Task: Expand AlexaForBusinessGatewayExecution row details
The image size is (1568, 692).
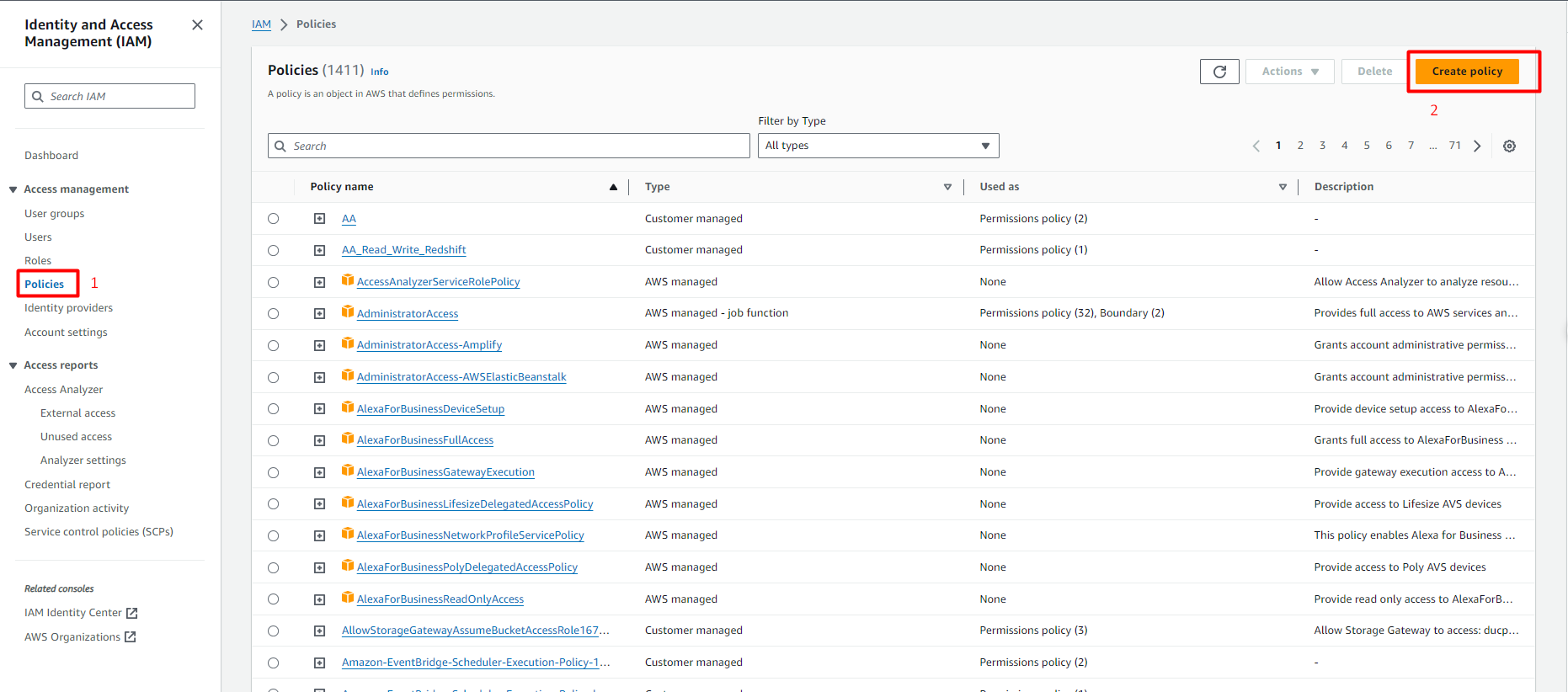Action: tap(319, 473)
